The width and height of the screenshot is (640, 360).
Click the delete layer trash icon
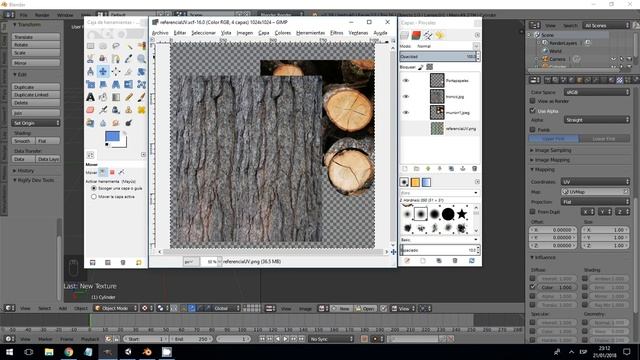pos(474,169)
